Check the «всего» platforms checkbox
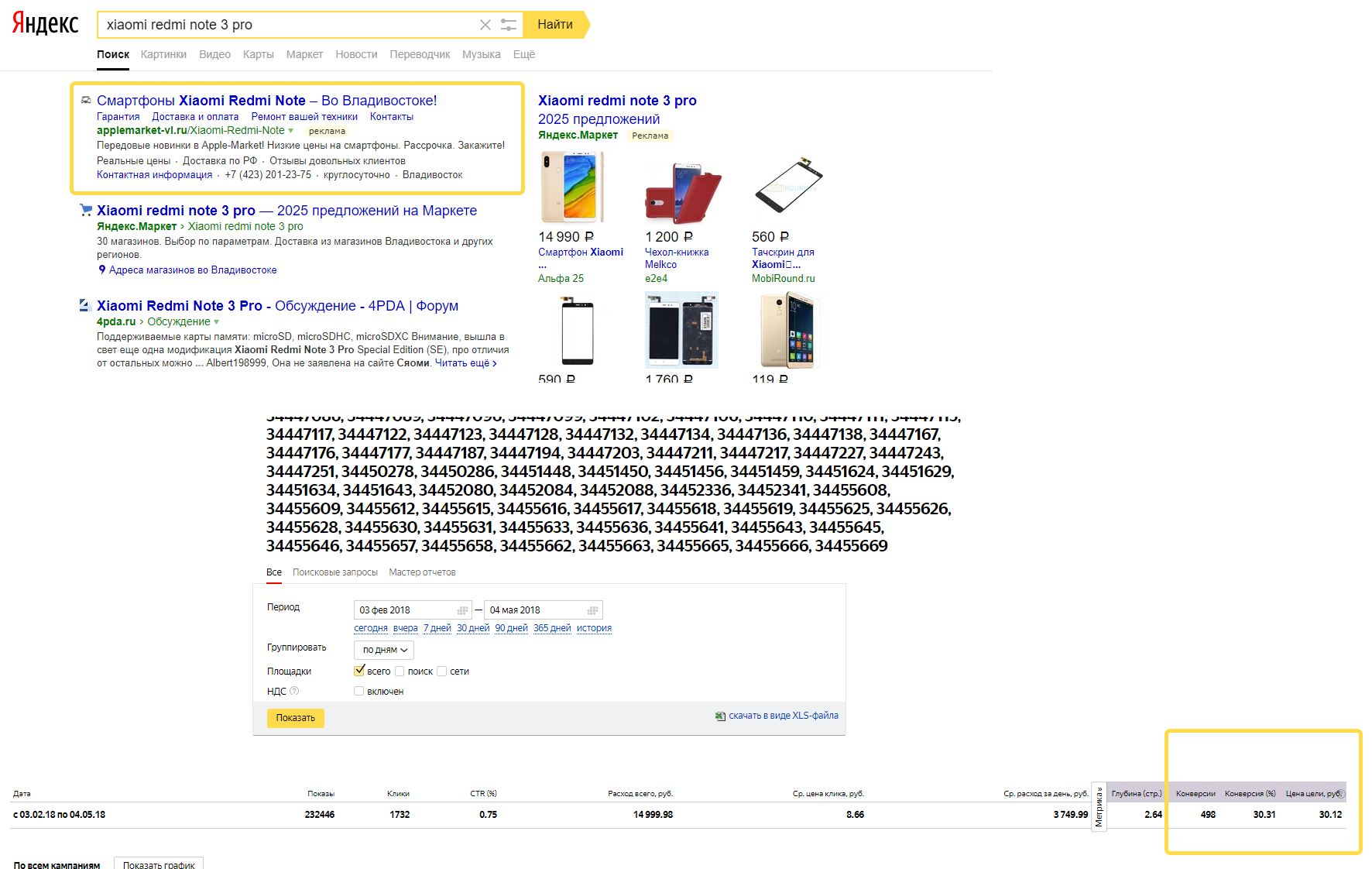 [359, 671]
